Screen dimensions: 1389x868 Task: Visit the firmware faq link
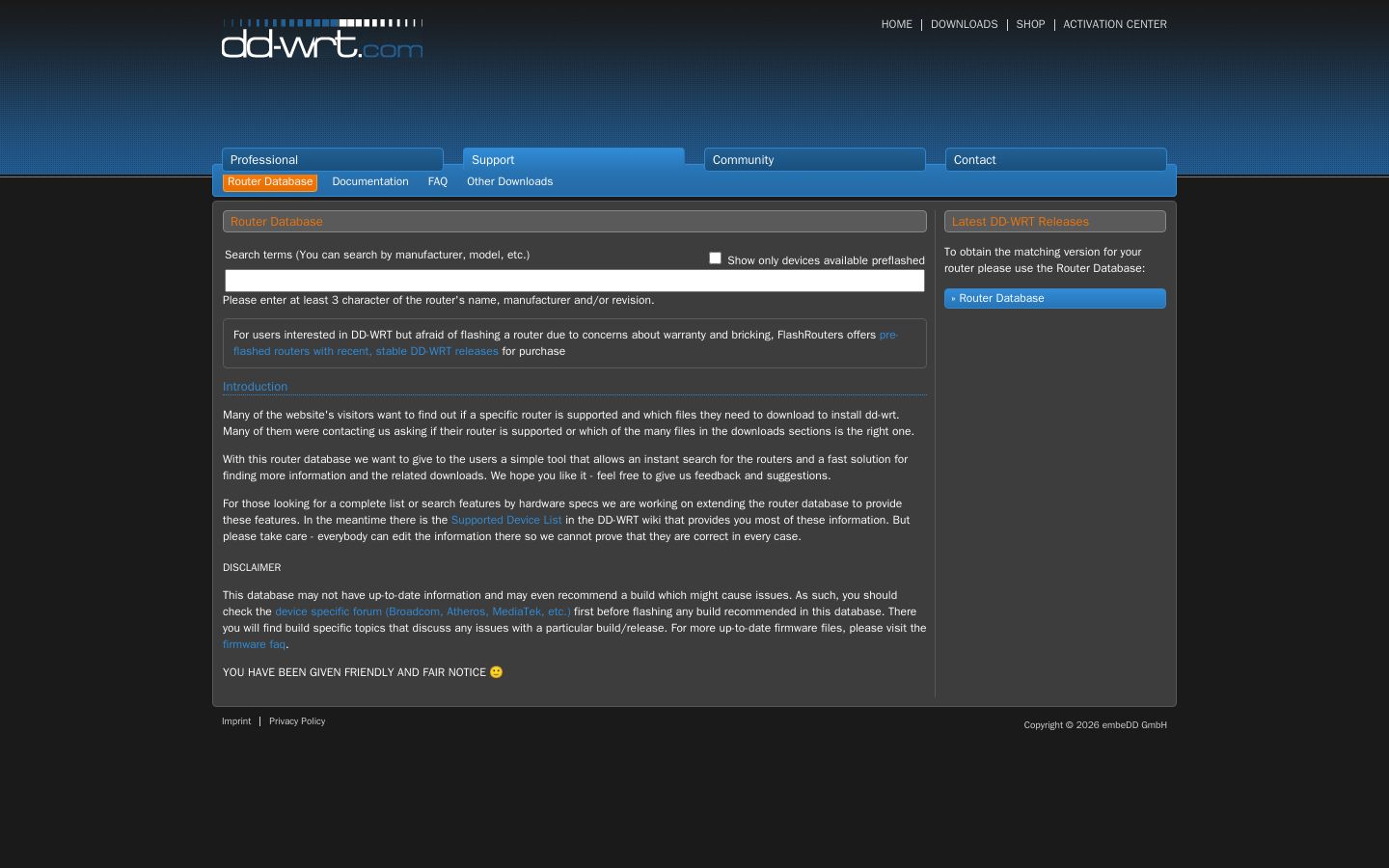click(255, 644)
